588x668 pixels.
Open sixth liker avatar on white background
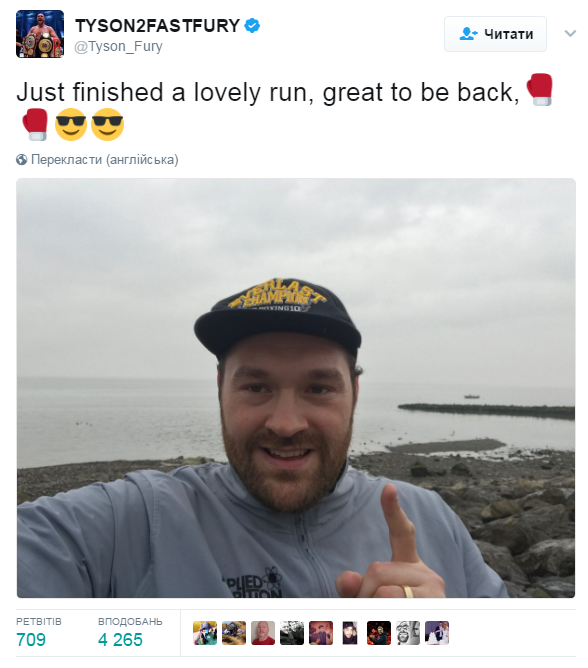[350, 633]
